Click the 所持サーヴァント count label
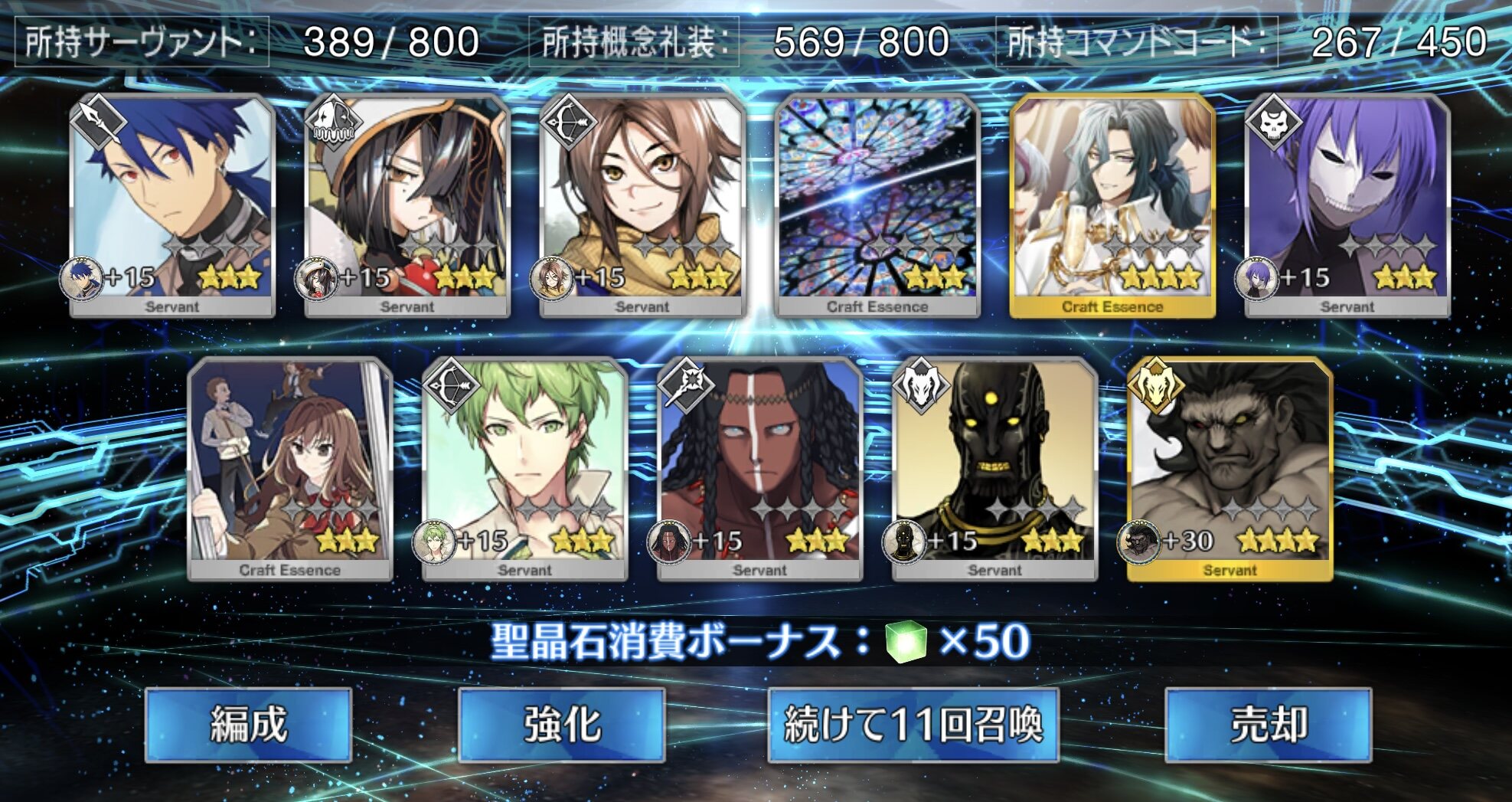 (141, 41)
